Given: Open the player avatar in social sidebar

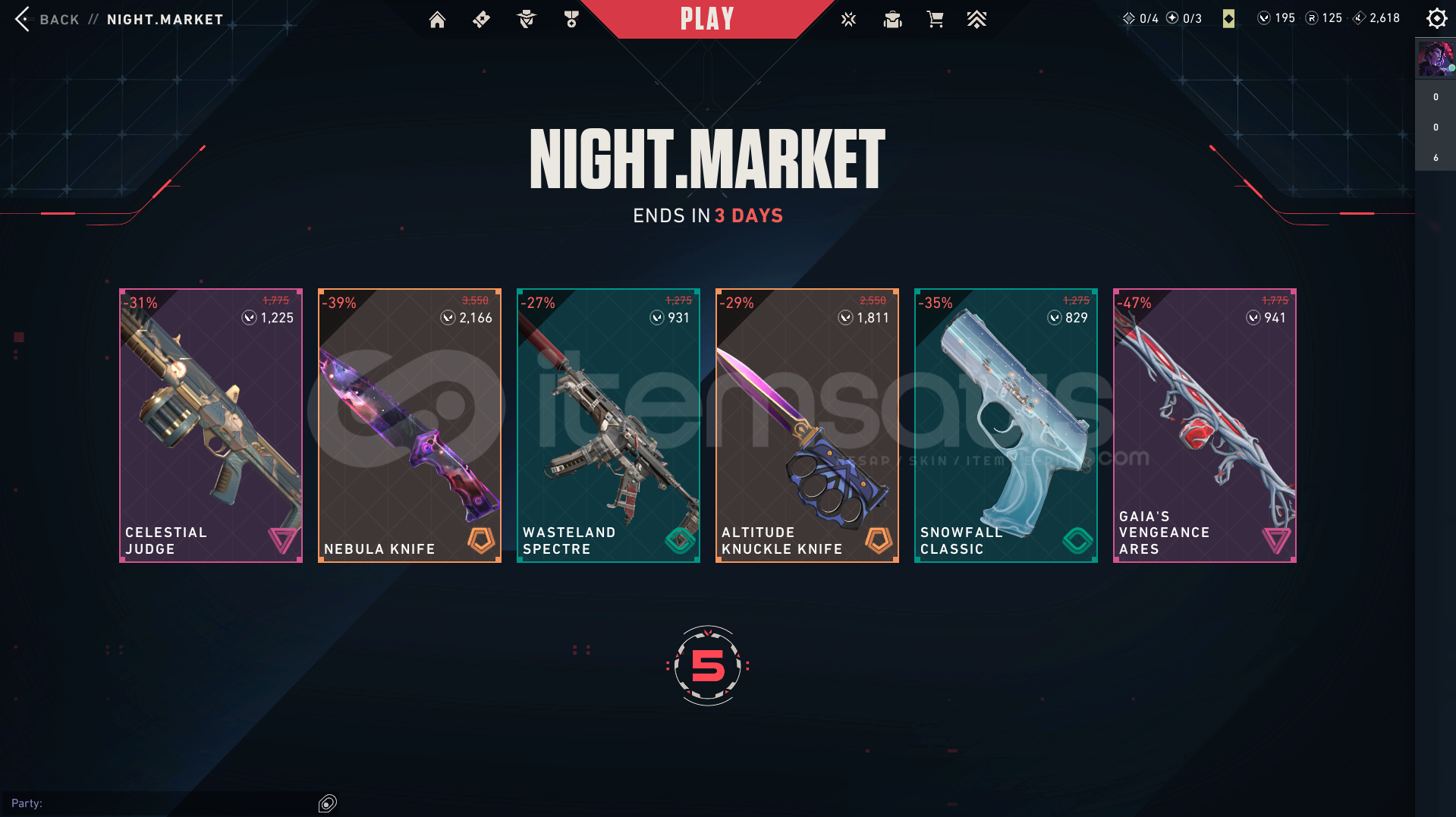Looking at the screenshot, I should pyautogui.click(x=1436, y=59).
